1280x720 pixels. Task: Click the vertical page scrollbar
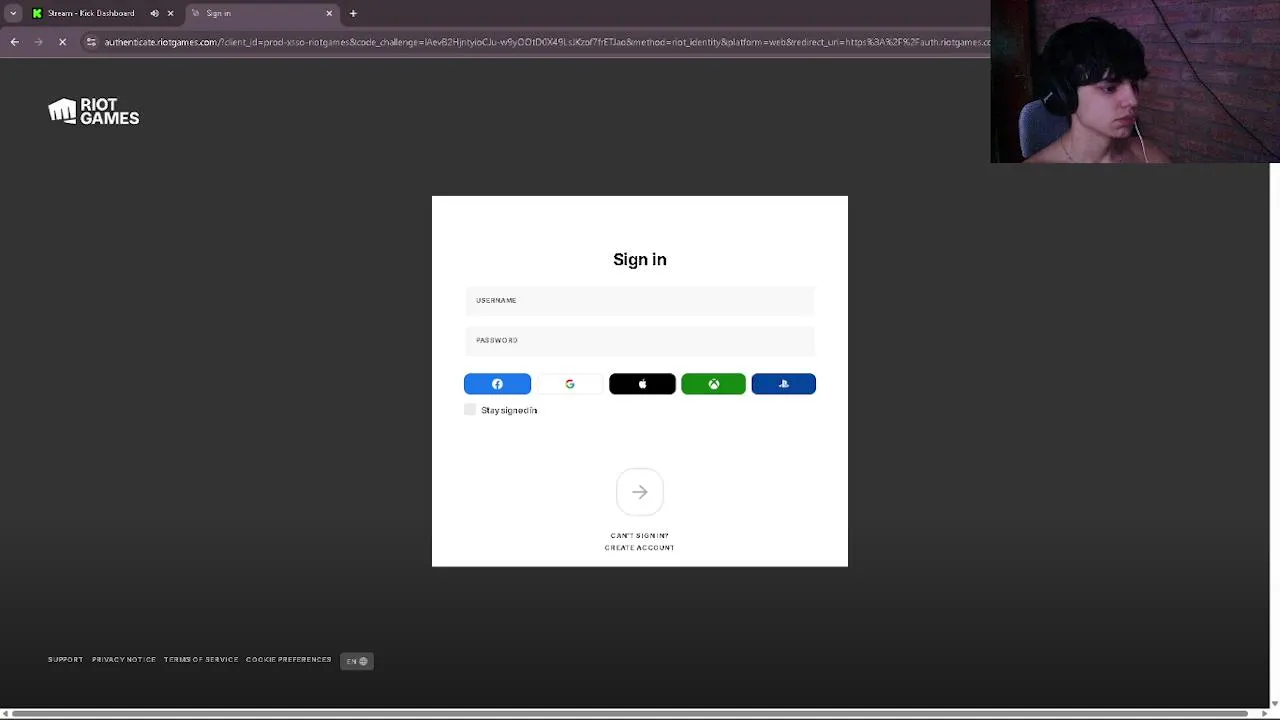[x=1274, y=430]
